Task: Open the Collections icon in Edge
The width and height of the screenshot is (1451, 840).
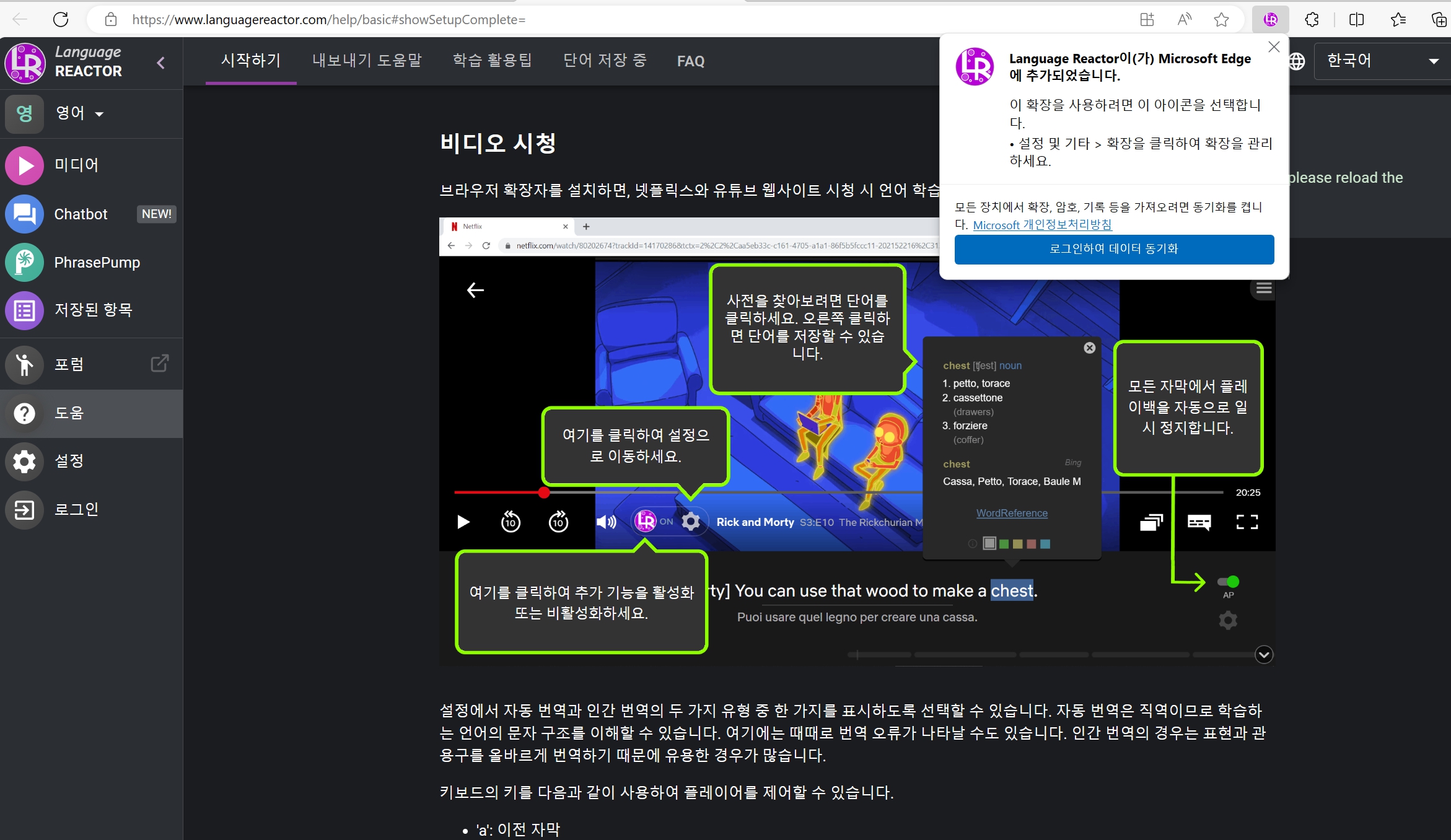Action: [1439, 20]
